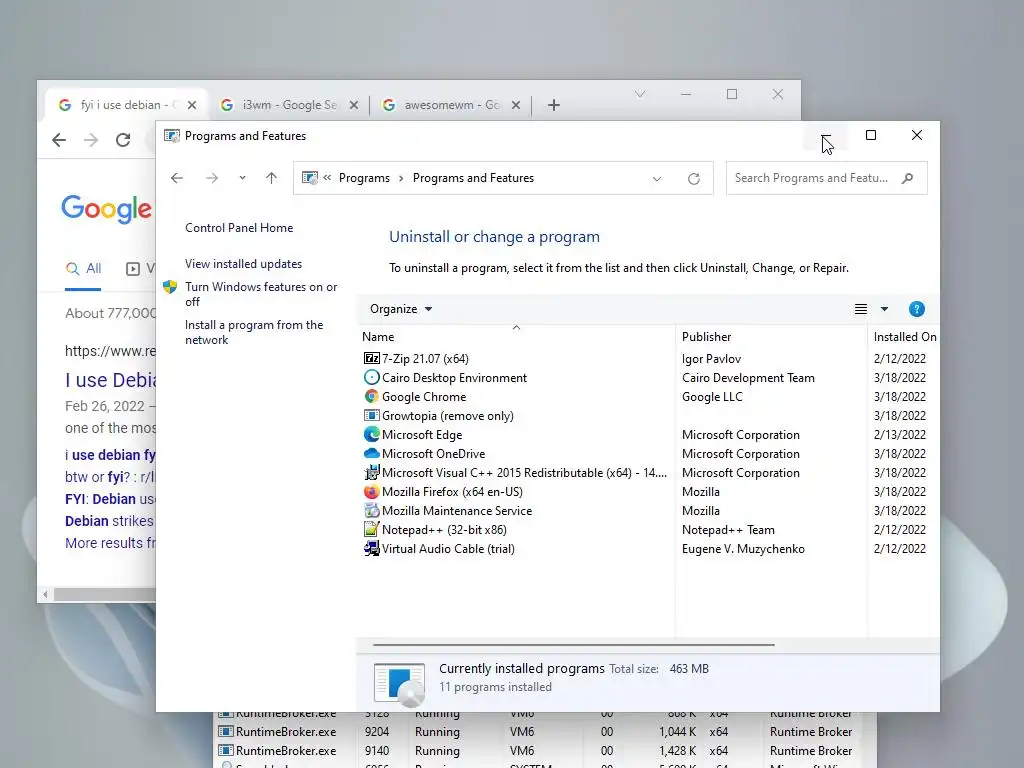Click the double chevron before Programs breadcrumb
The width and height of the screenshot is (1024, 768).
pyautogui.click(x=327, y=178)
